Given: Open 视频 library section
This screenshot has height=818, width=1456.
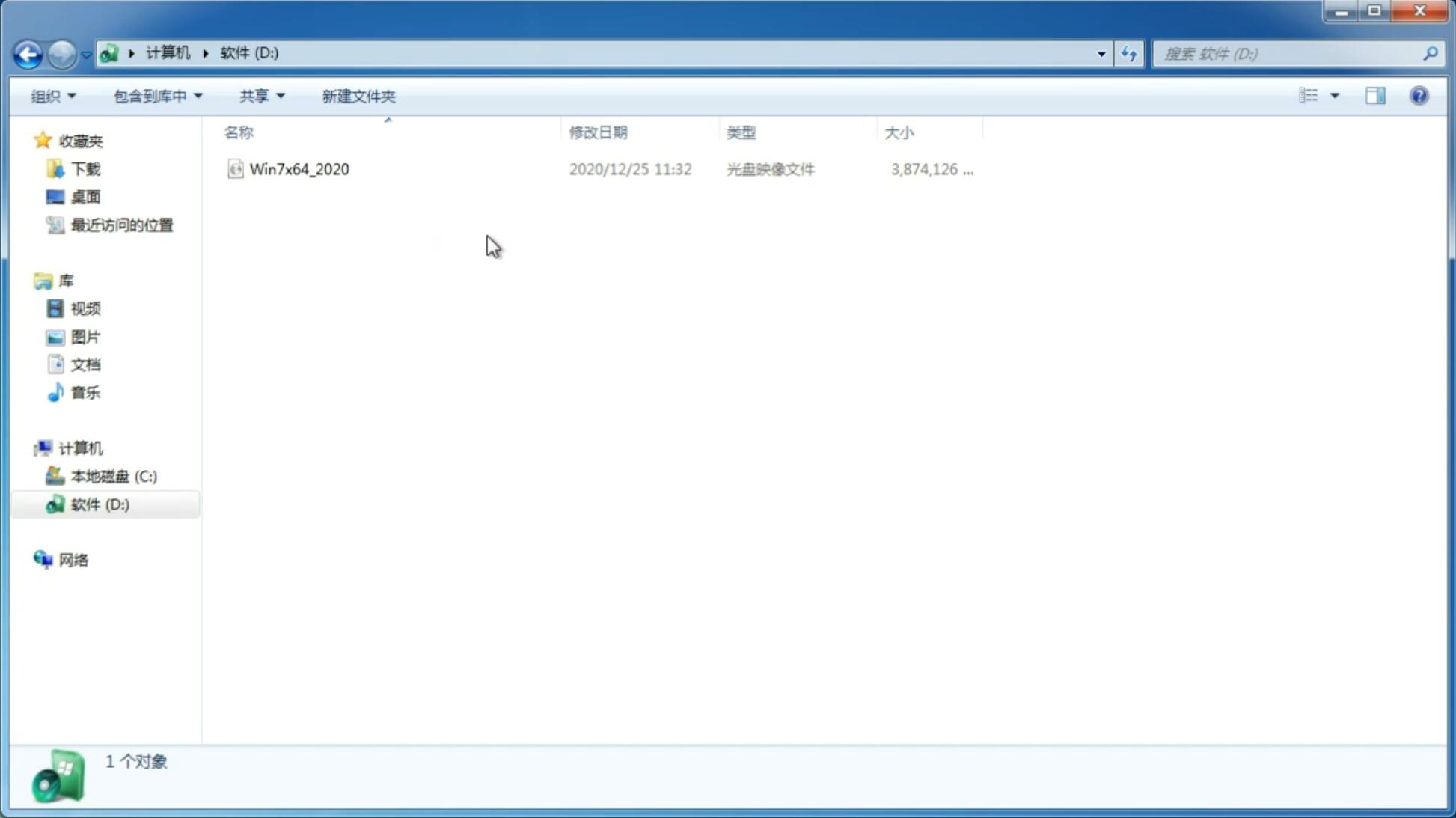Looking at the screenshot, I should (x=85, y=308).
